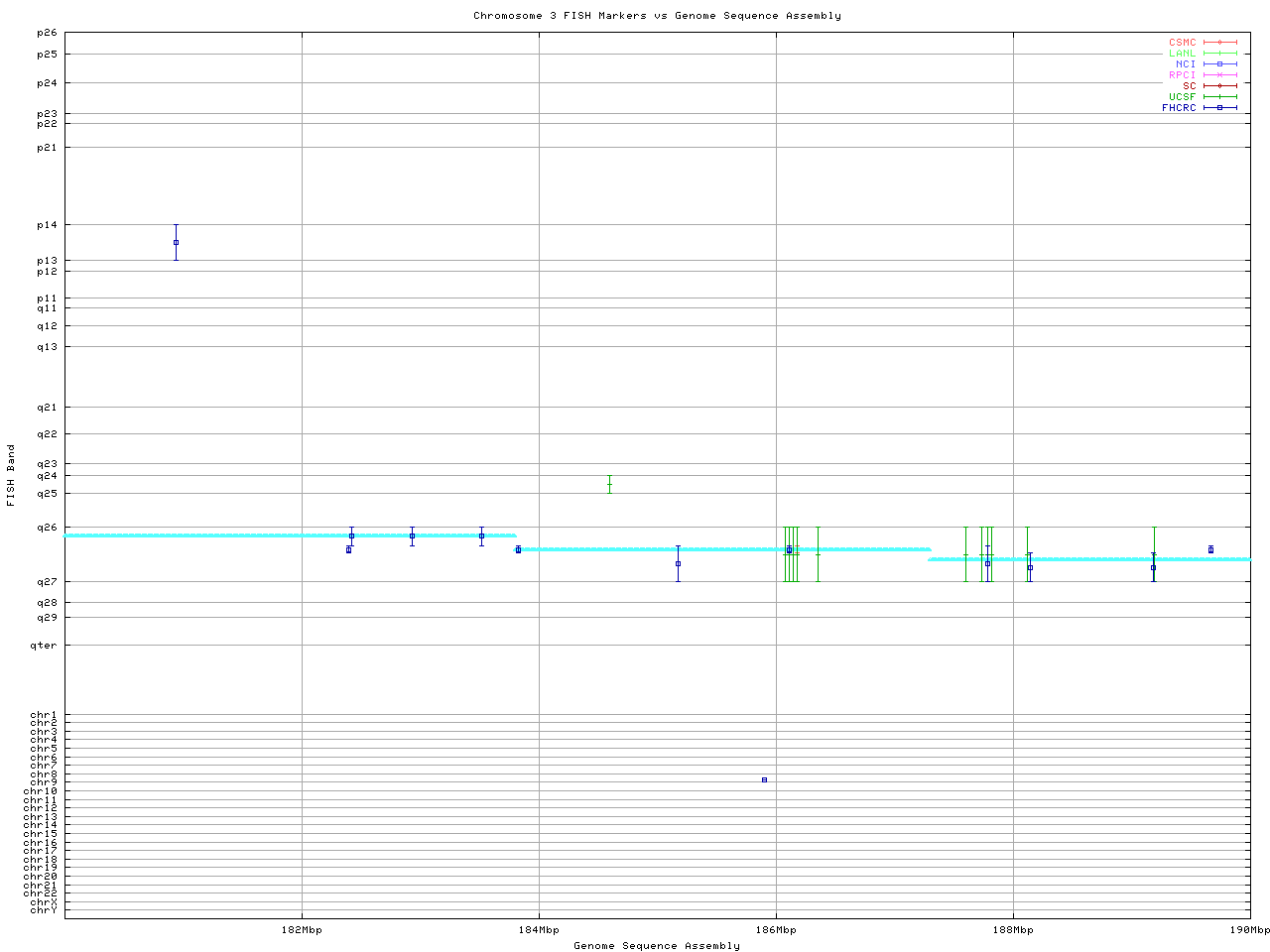Select the 190Mbp x-axis label

point(1249,930)
